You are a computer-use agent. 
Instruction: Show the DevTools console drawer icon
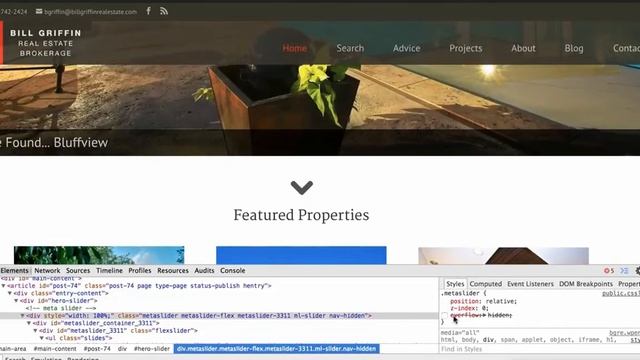point(624,271)
